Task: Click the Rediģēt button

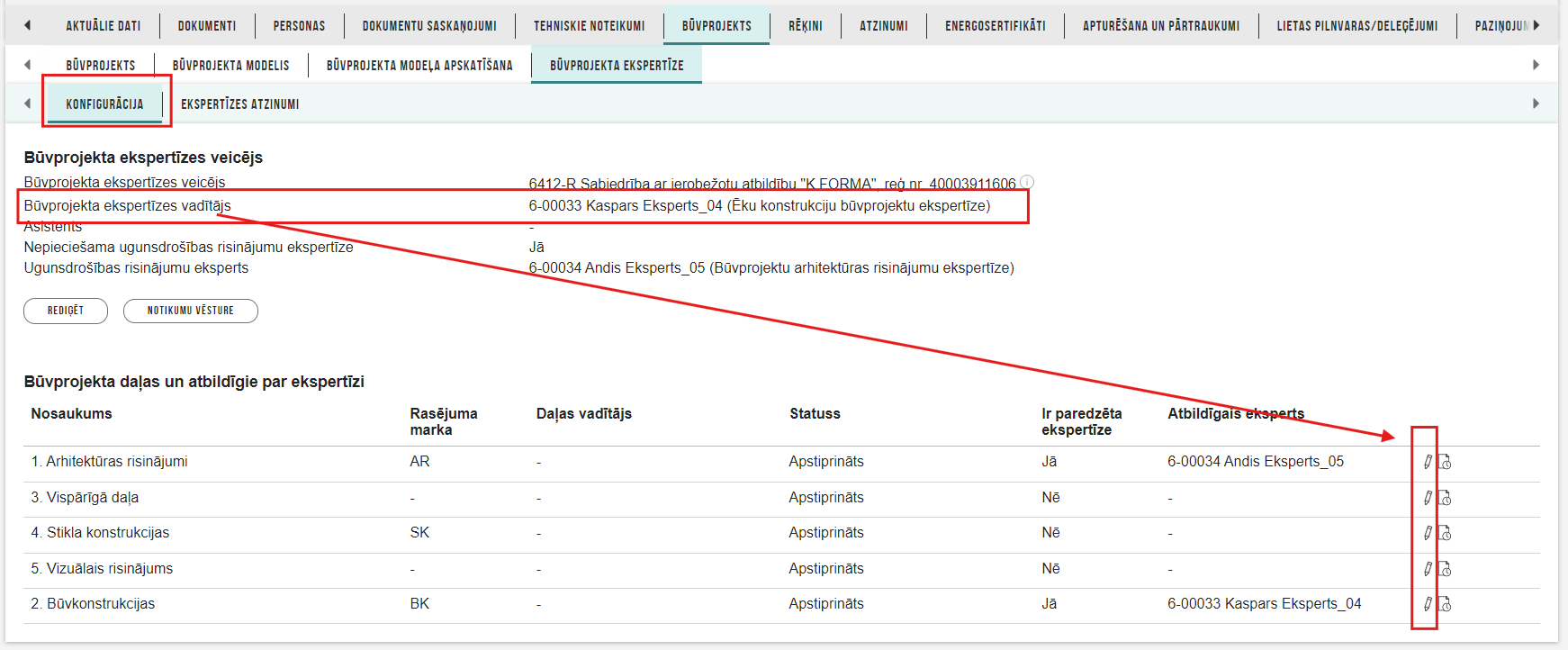Action: [66, 311]
